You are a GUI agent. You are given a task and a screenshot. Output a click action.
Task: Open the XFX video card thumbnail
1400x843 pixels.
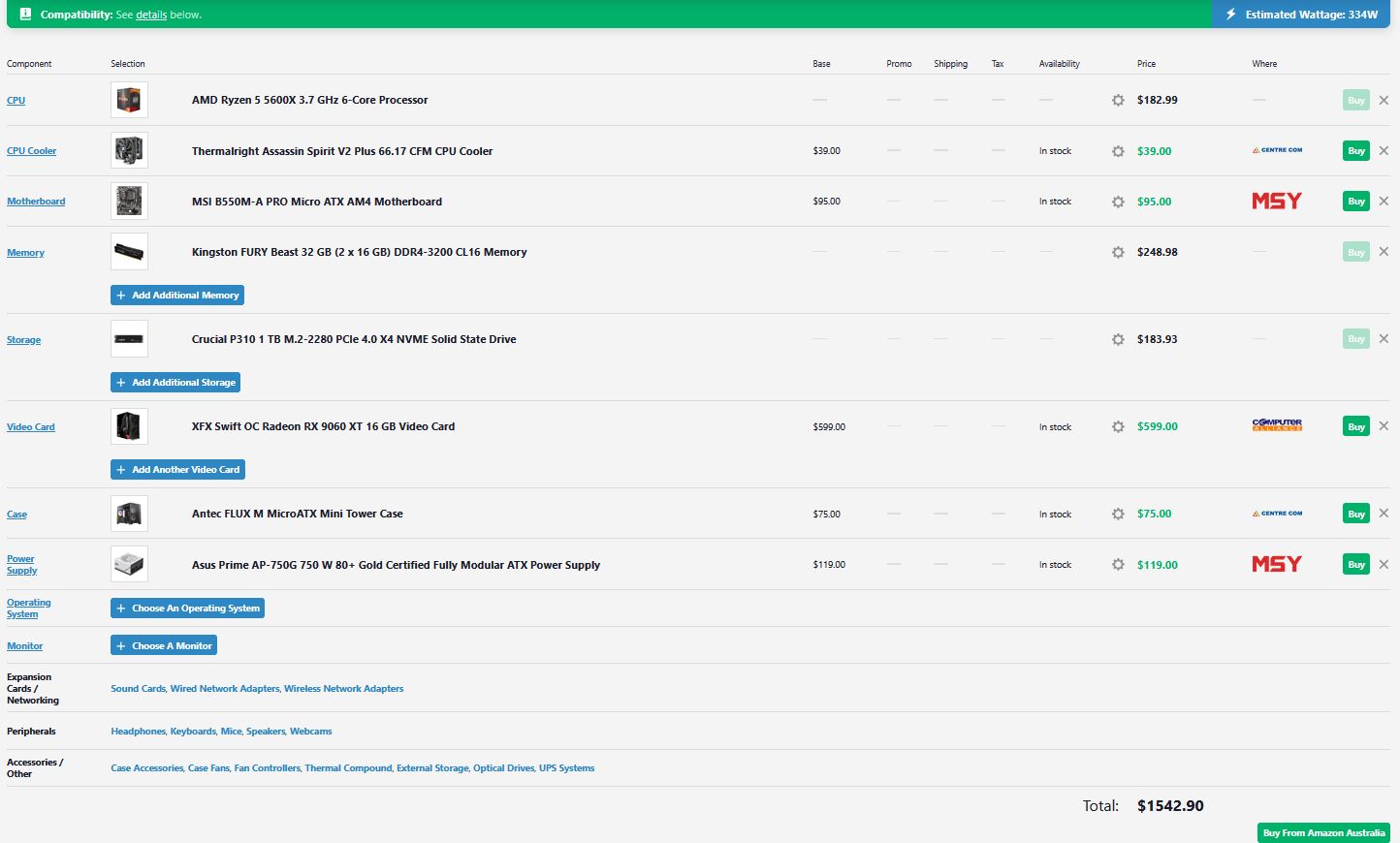click(x=129, y=425)
